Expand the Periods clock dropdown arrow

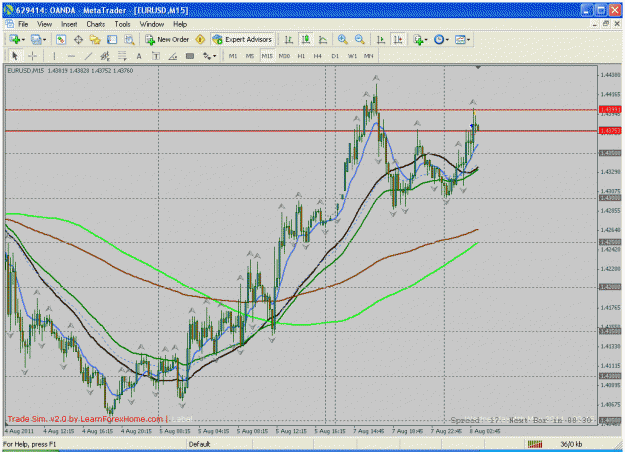click(447, 40)
